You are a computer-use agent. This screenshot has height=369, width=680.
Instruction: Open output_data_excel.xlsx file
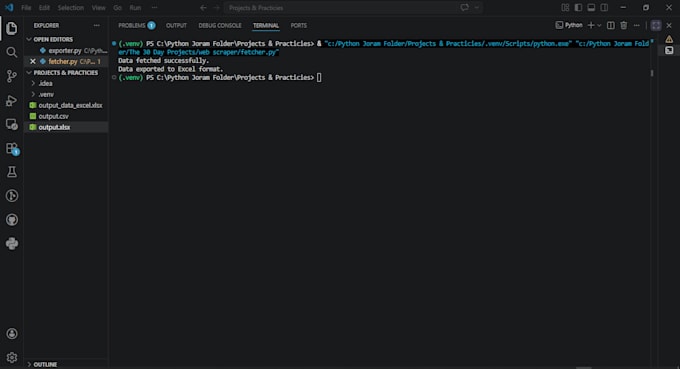click(x=66, y=105)
